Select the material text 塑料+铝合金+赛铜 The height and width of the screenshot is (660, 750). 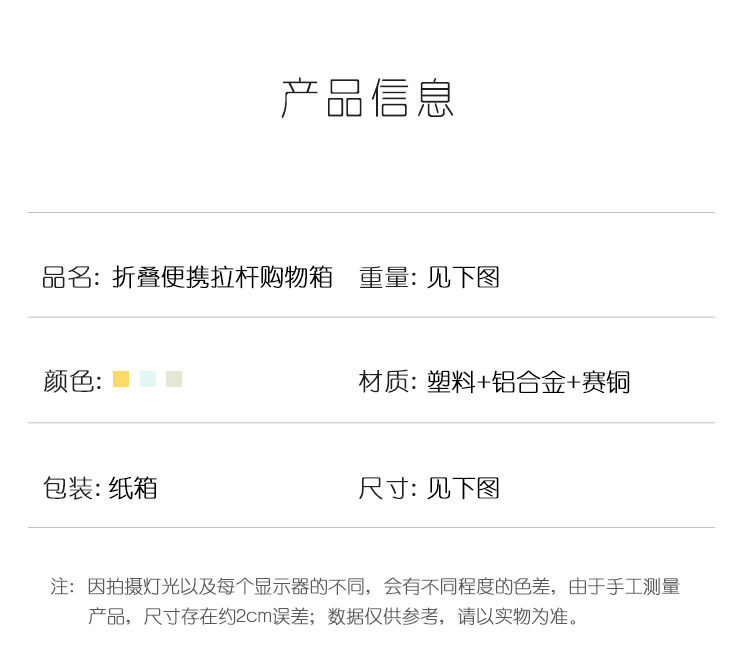528,382
